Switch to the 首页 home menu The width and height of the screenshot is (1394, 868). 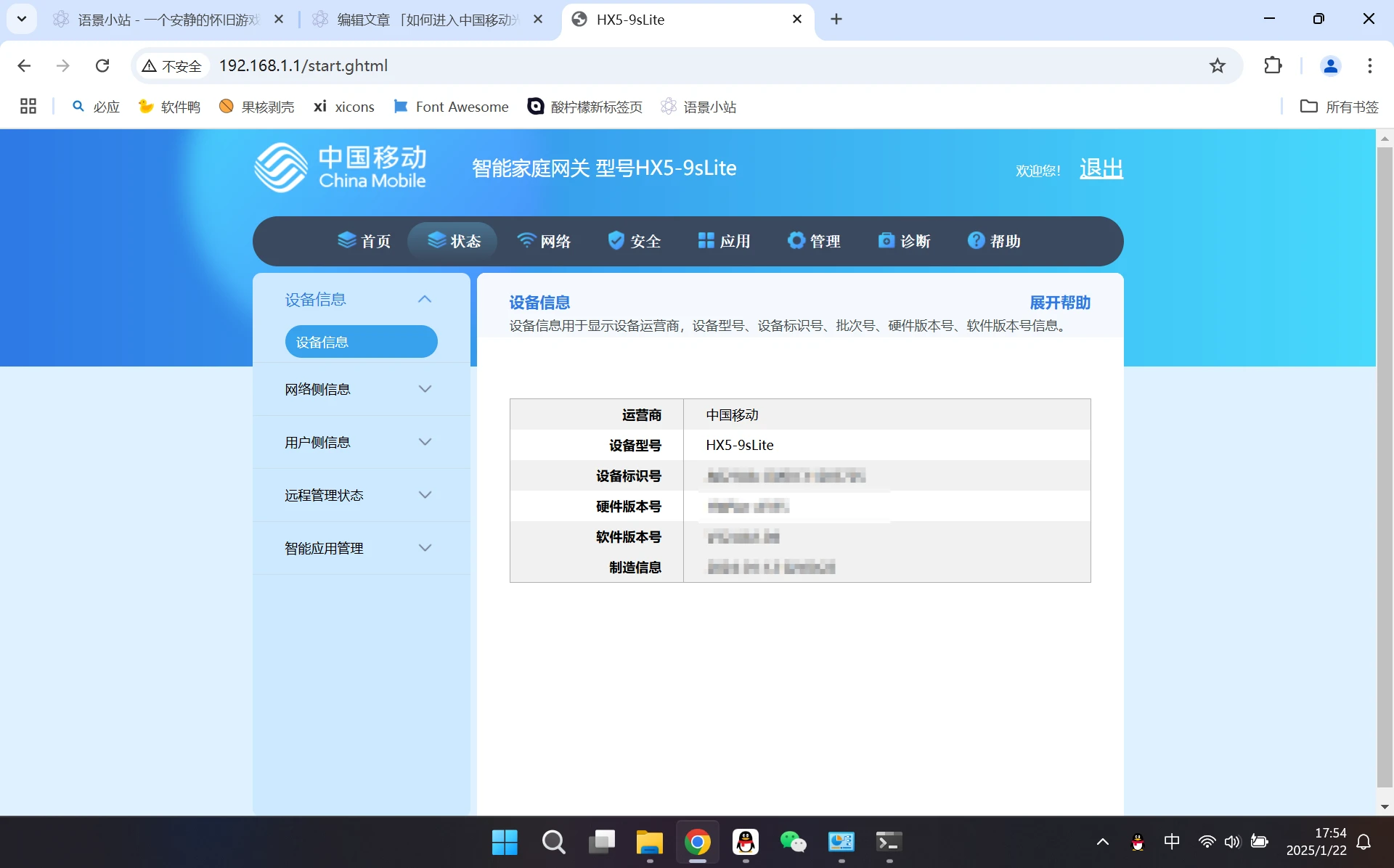364,240
